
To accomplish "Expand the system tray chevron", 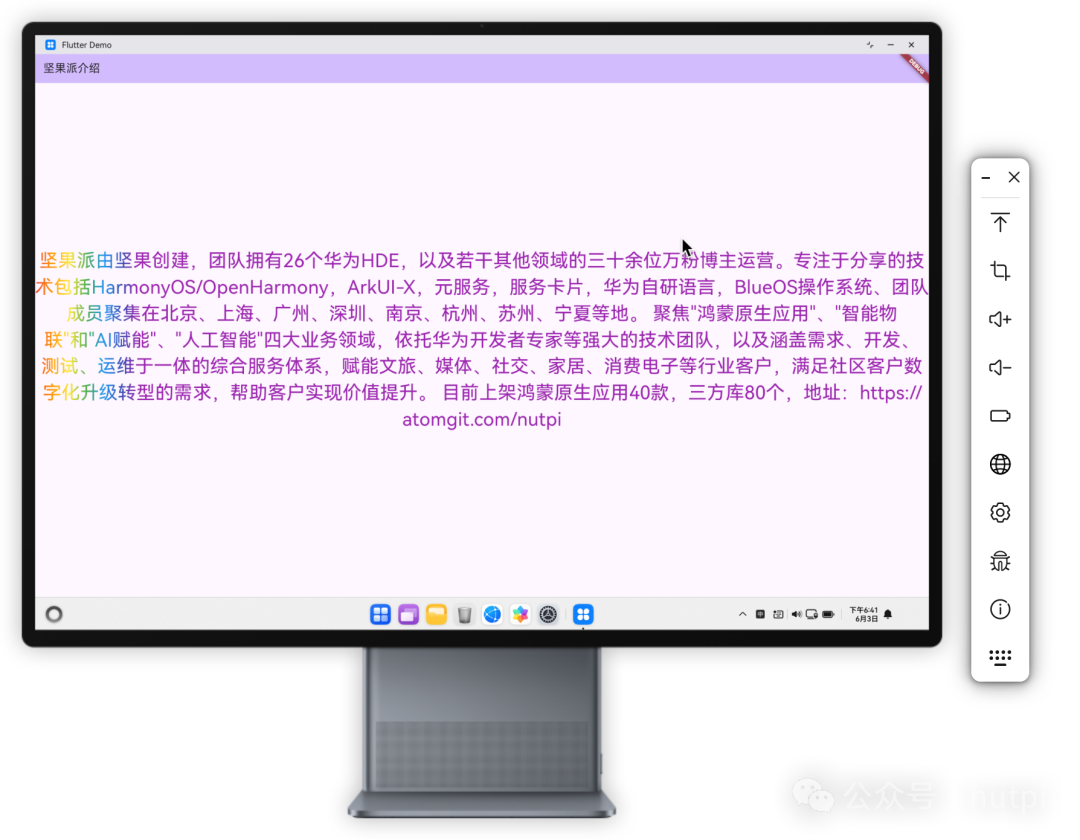I will (x=742, y=614).
